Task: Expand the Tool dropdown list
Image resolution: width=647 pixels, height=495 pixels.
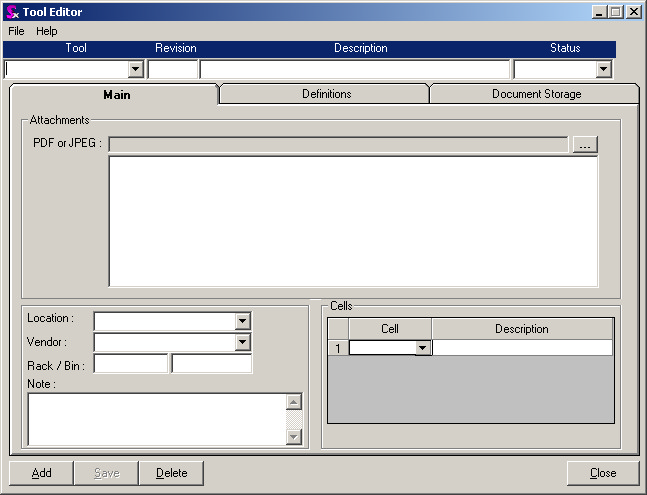Action: tap(136, 69)
